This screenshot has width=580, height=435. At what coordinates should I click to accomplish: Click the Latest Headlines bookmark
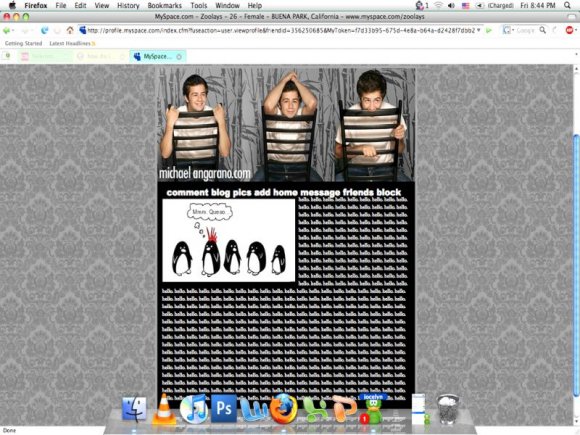pyautogui.click(x=70, y=44)
